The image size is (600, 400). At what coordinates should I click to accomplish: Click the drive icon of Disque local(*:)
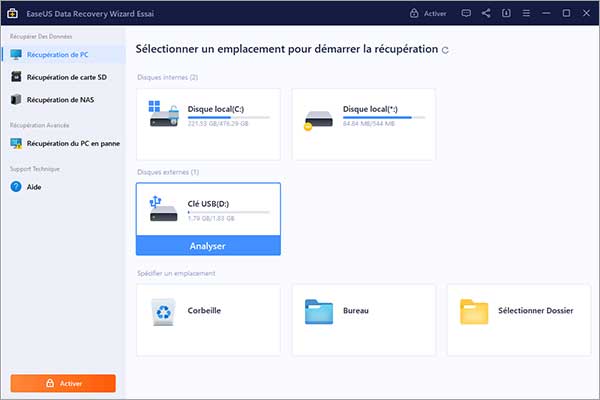(318, 119)
